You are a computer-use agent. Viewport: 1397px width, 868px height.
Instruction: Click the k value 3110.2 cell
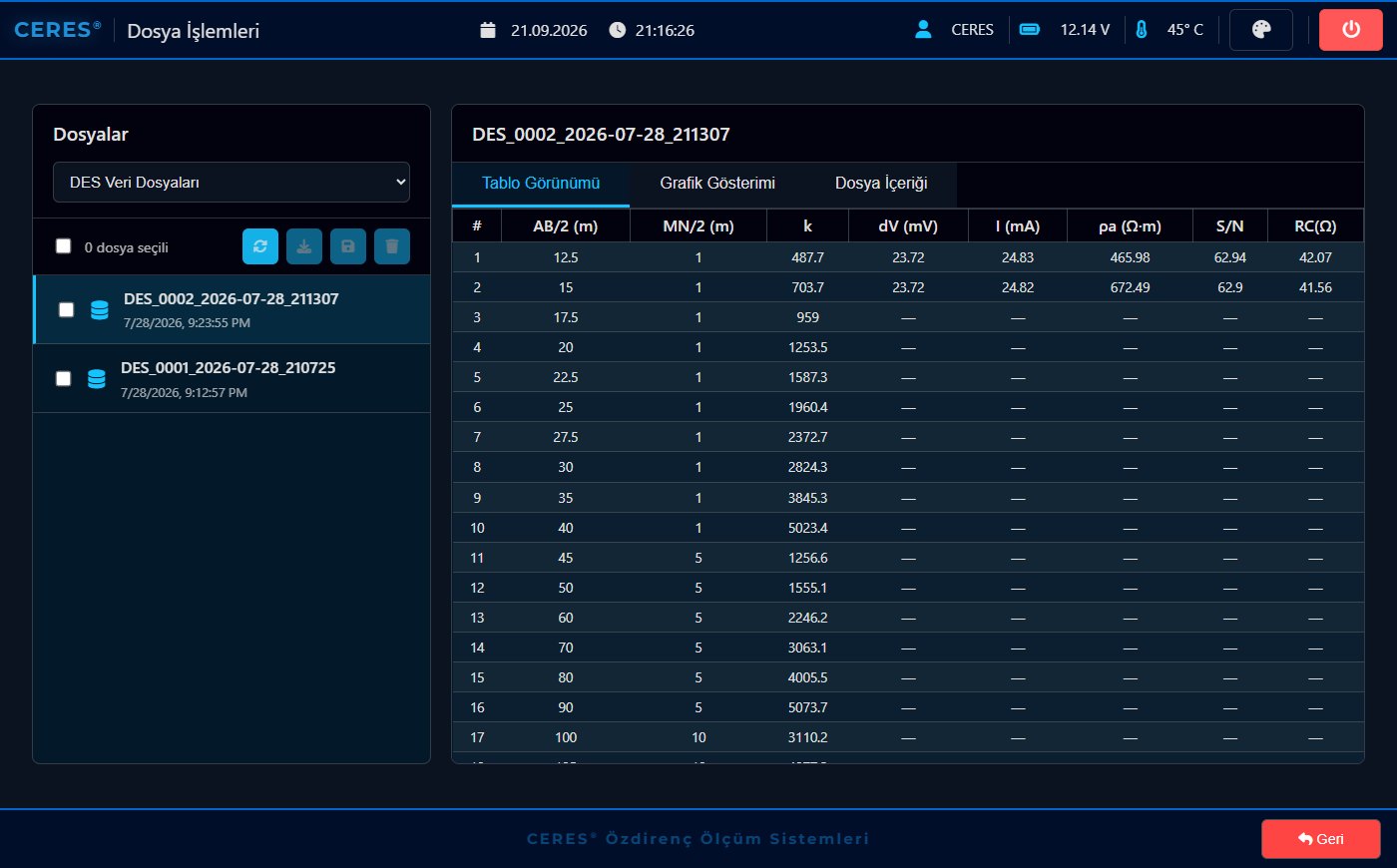click(x=807, y=737)
